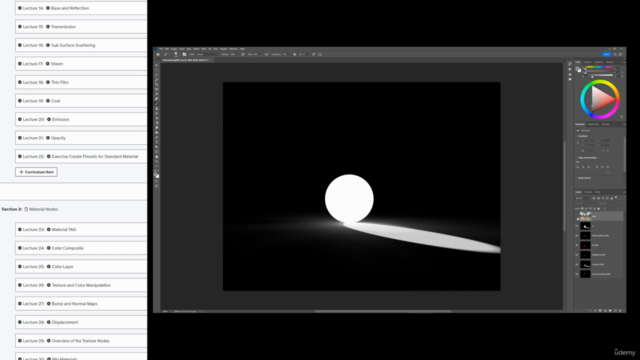Click the foreground/background color swatches in toolbar
This screenshot has width=640, height=360.
point(157,175)
